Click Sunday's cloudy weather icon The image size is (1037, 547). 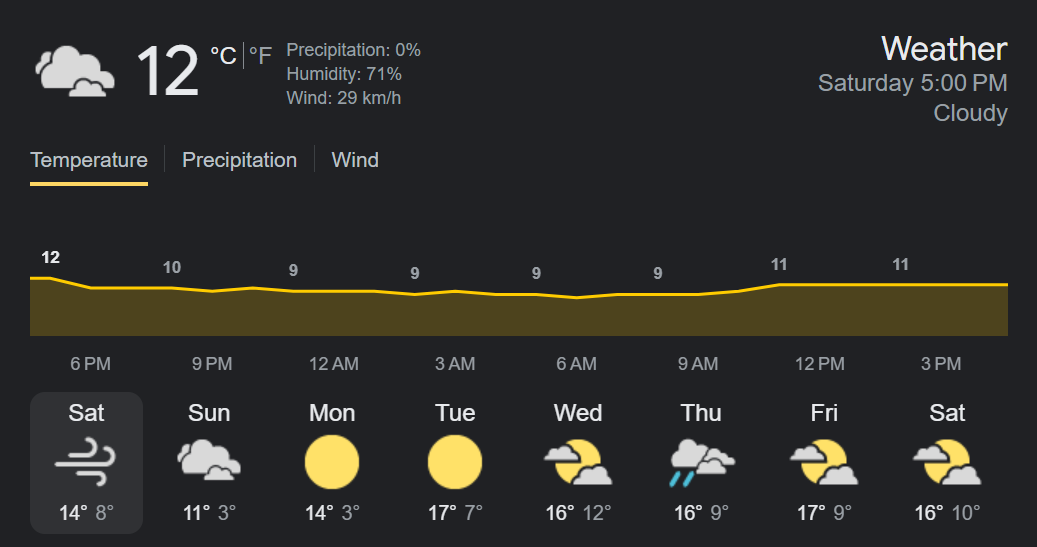pos(209,462)
